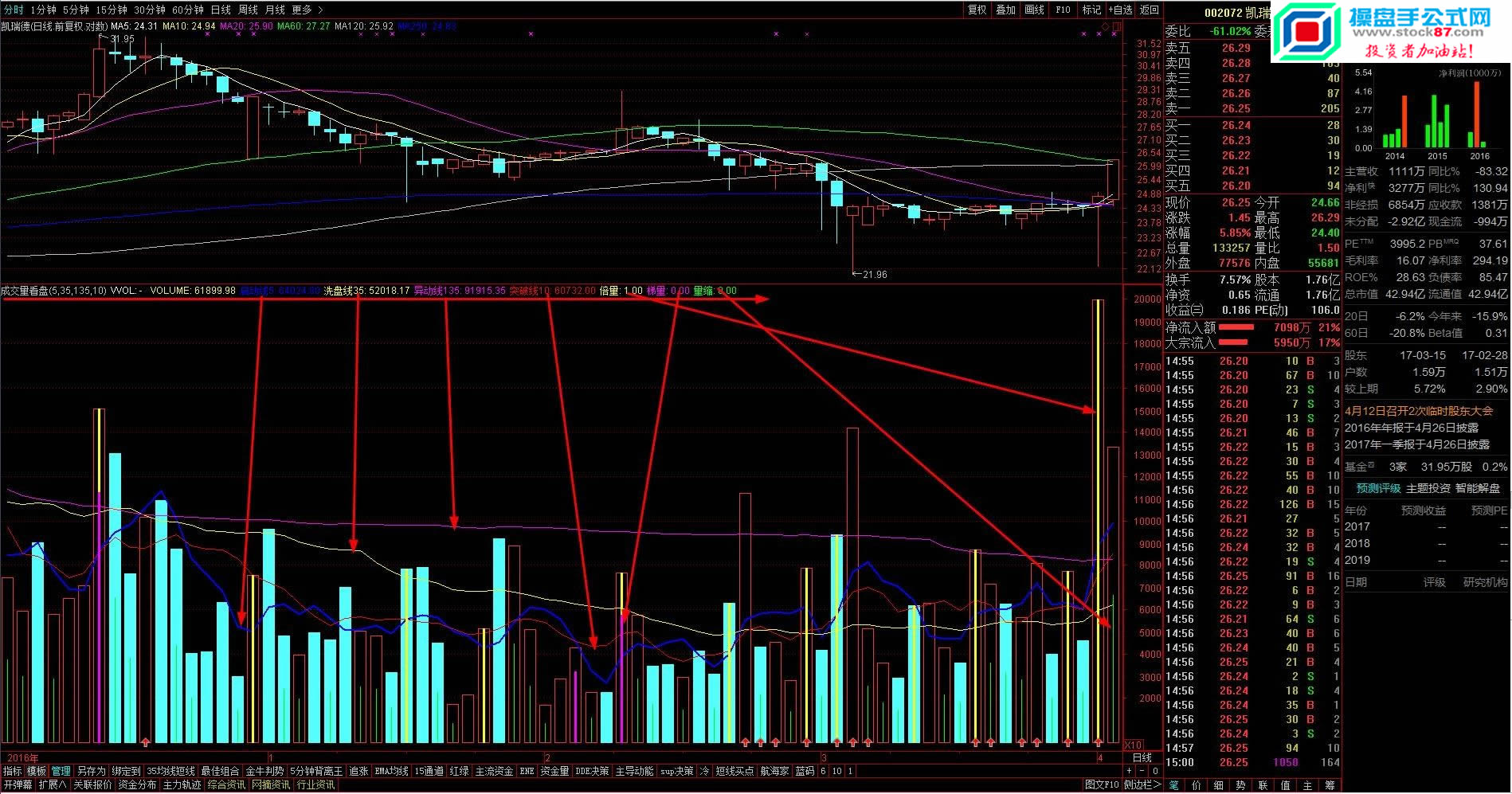Open the 指标 indicators tab
Viewport: 1512px width, 794px height.
(x=13, y=771)
